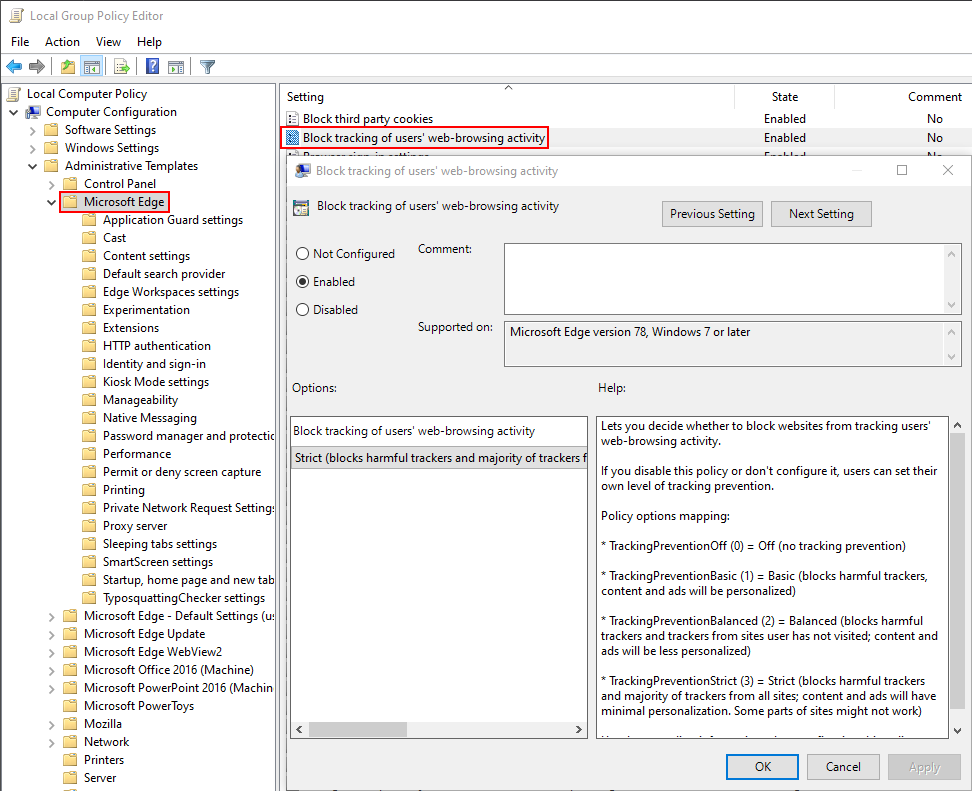Open the Help menu

coord(149,42)
